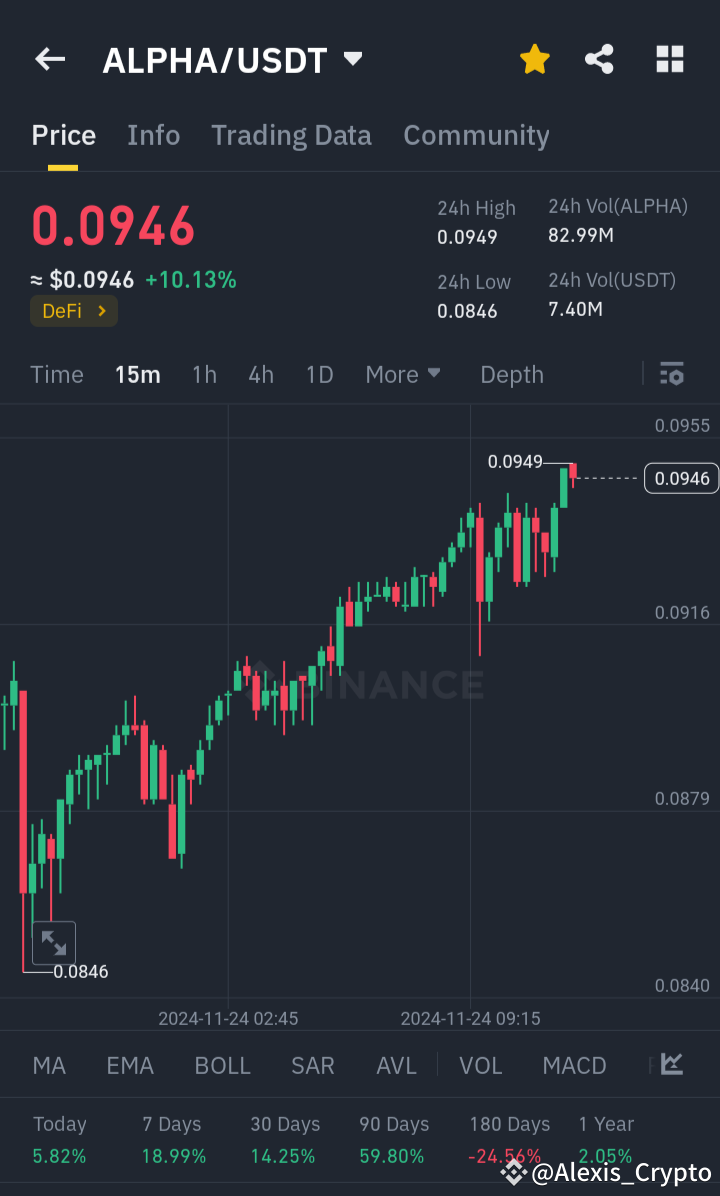View the 180 Days performance stat
The width and height of the screenshot is (720, 1196).
coord(509,1140)
